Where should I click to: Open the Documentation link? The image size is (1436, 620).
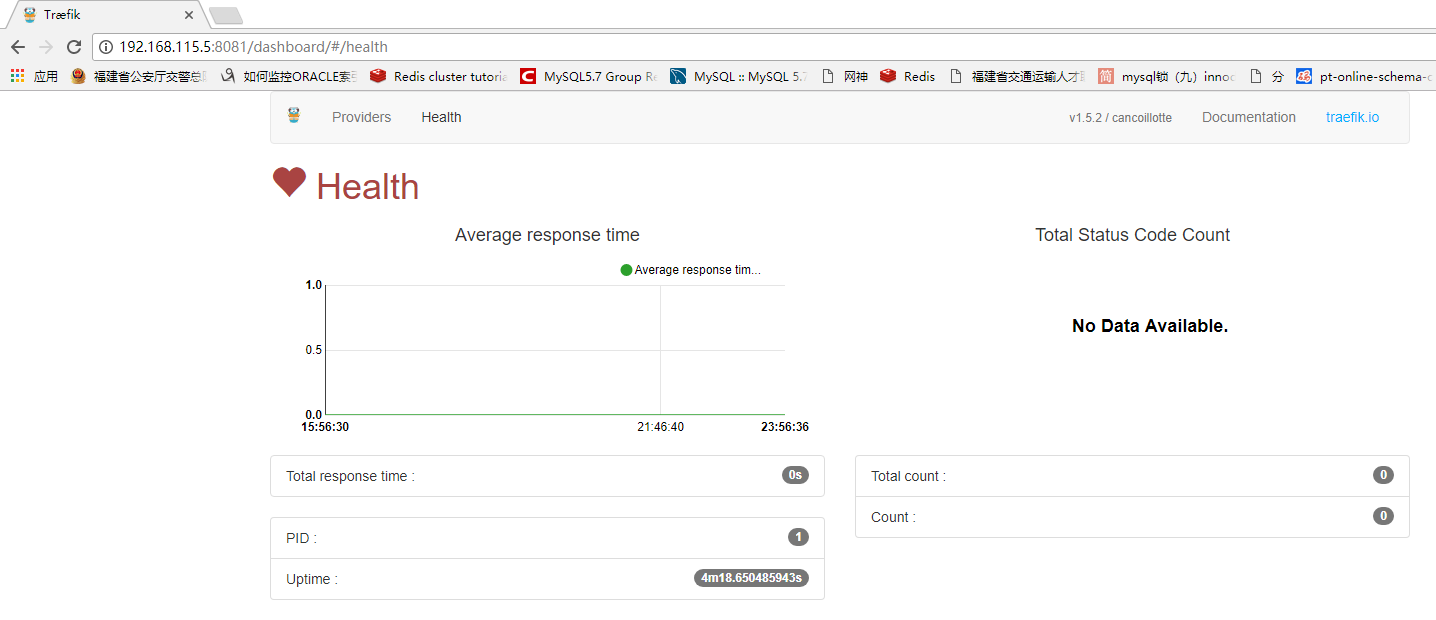tap(1248, 117)
